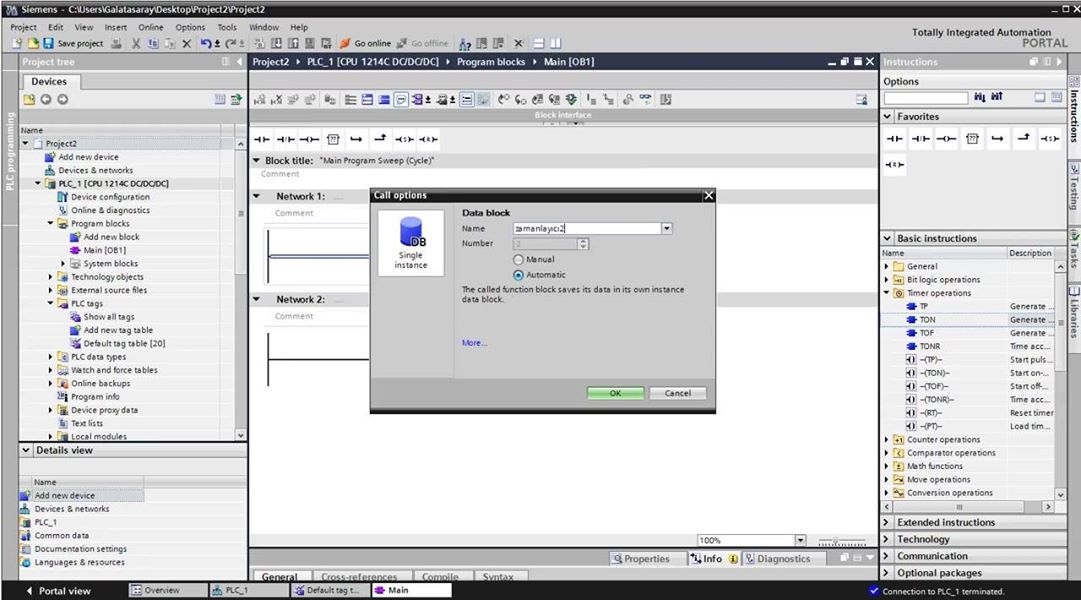Collapse the Basic instructions section

tap(888, 239)
